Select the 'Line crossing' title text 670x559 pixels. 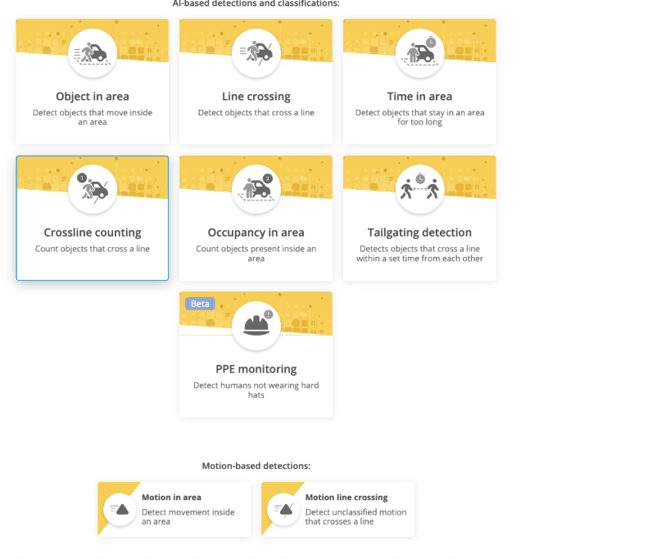pos(256,97)
